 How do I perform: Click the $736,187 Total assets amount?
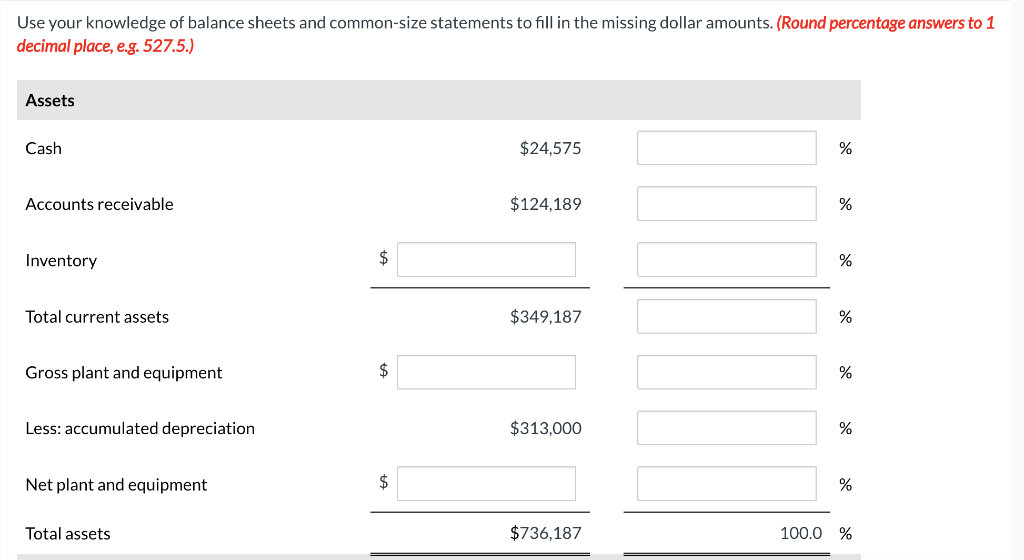point(545,533)
